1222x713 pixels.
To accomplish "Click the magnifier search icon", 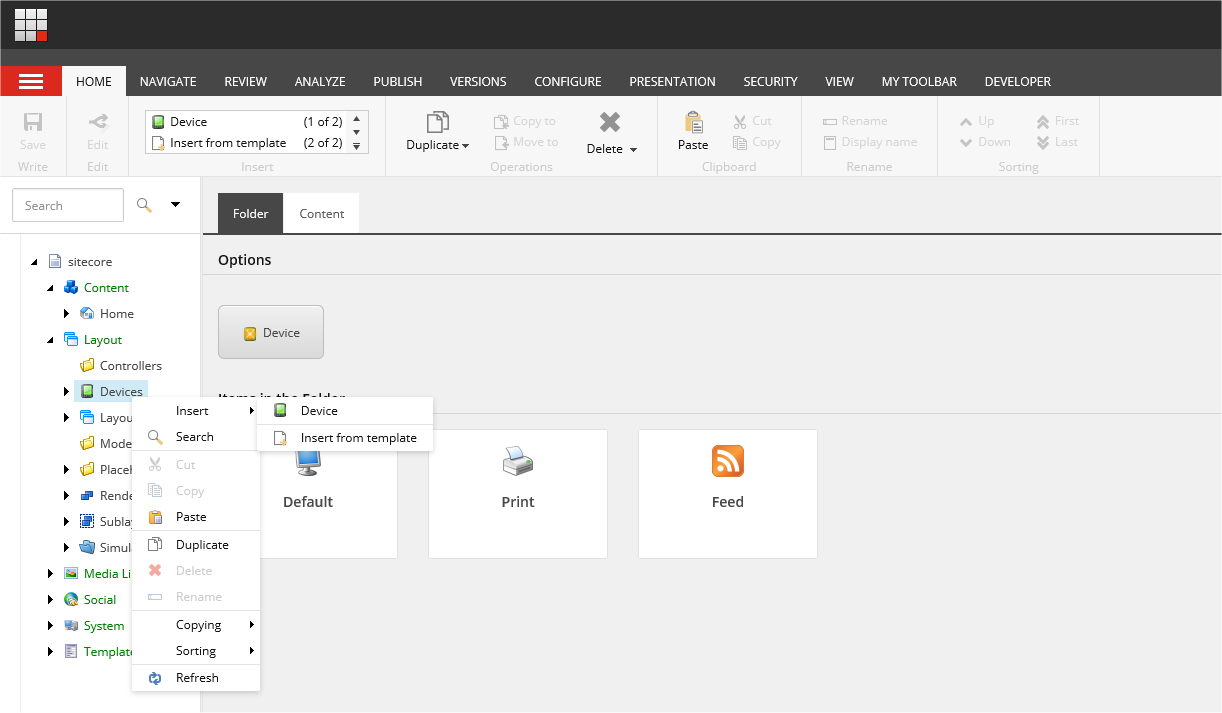I will tap(142, 205).
